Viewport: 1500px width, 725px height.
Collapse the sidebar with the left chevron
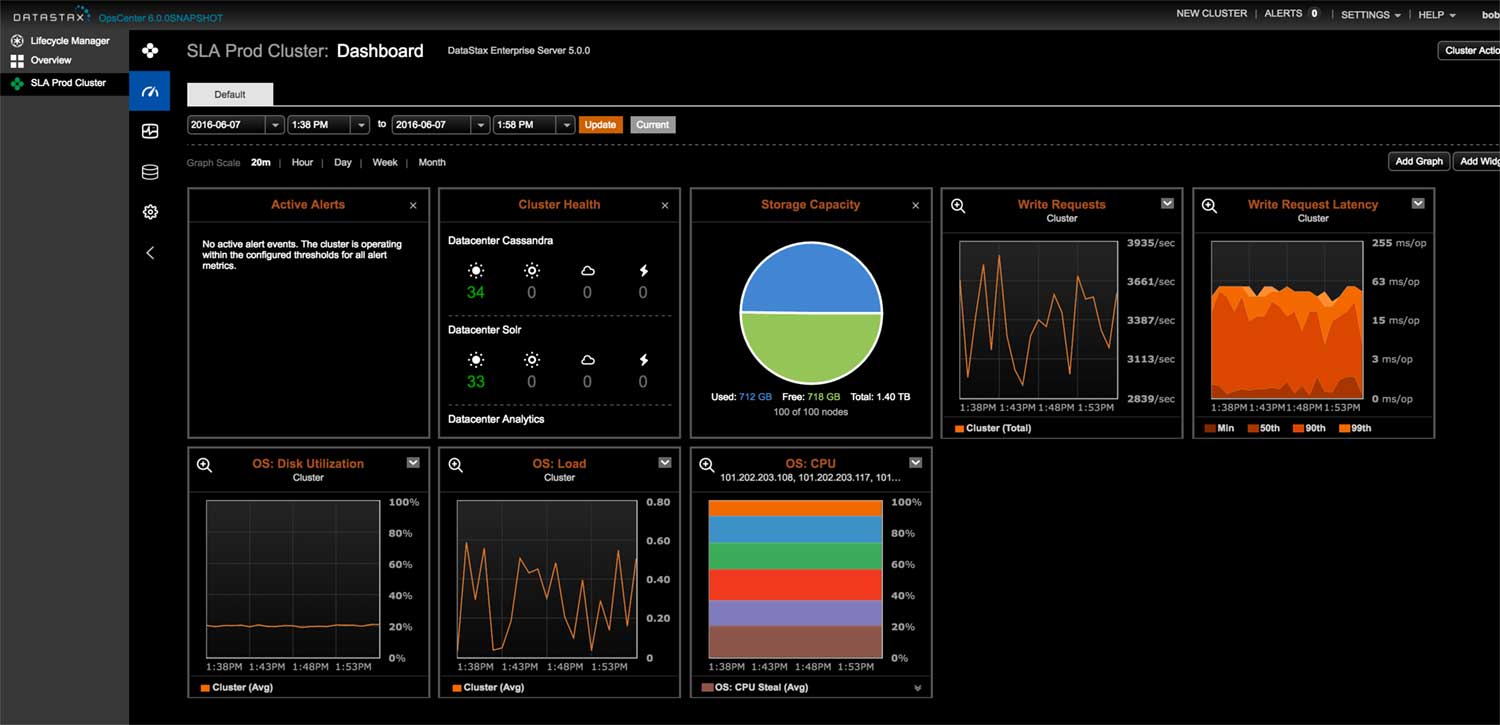(x=150, y=253)
